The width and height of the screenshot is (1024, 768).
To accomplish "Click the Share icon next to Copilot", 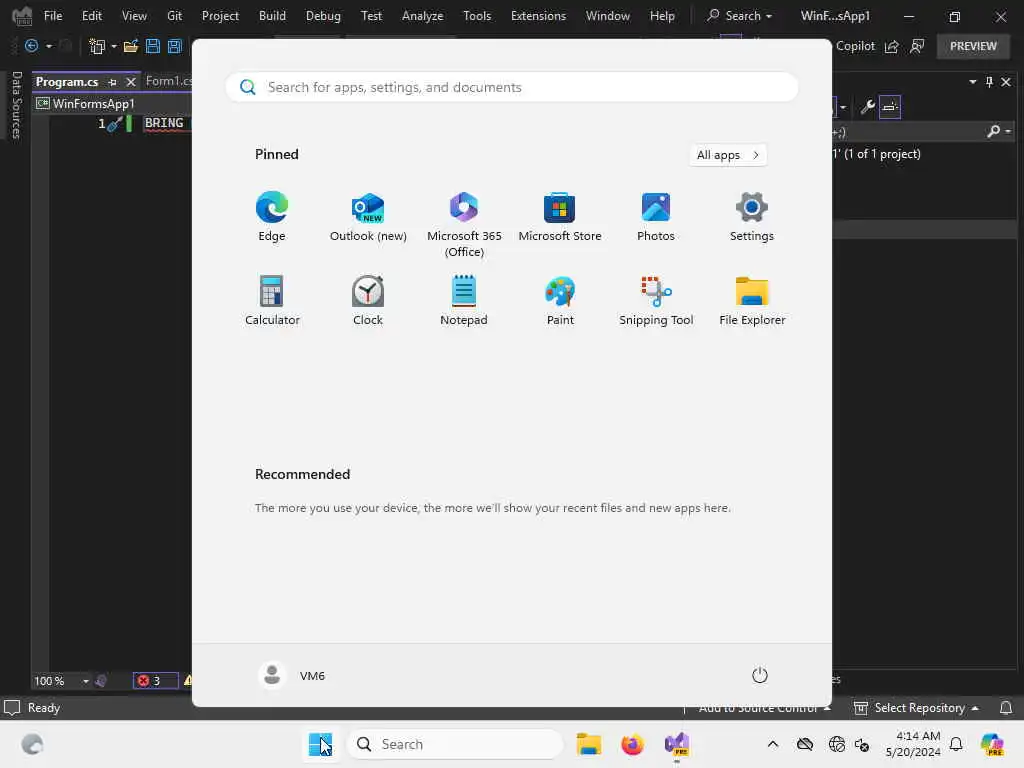I will pyautogui.click(x=891, y=46).
